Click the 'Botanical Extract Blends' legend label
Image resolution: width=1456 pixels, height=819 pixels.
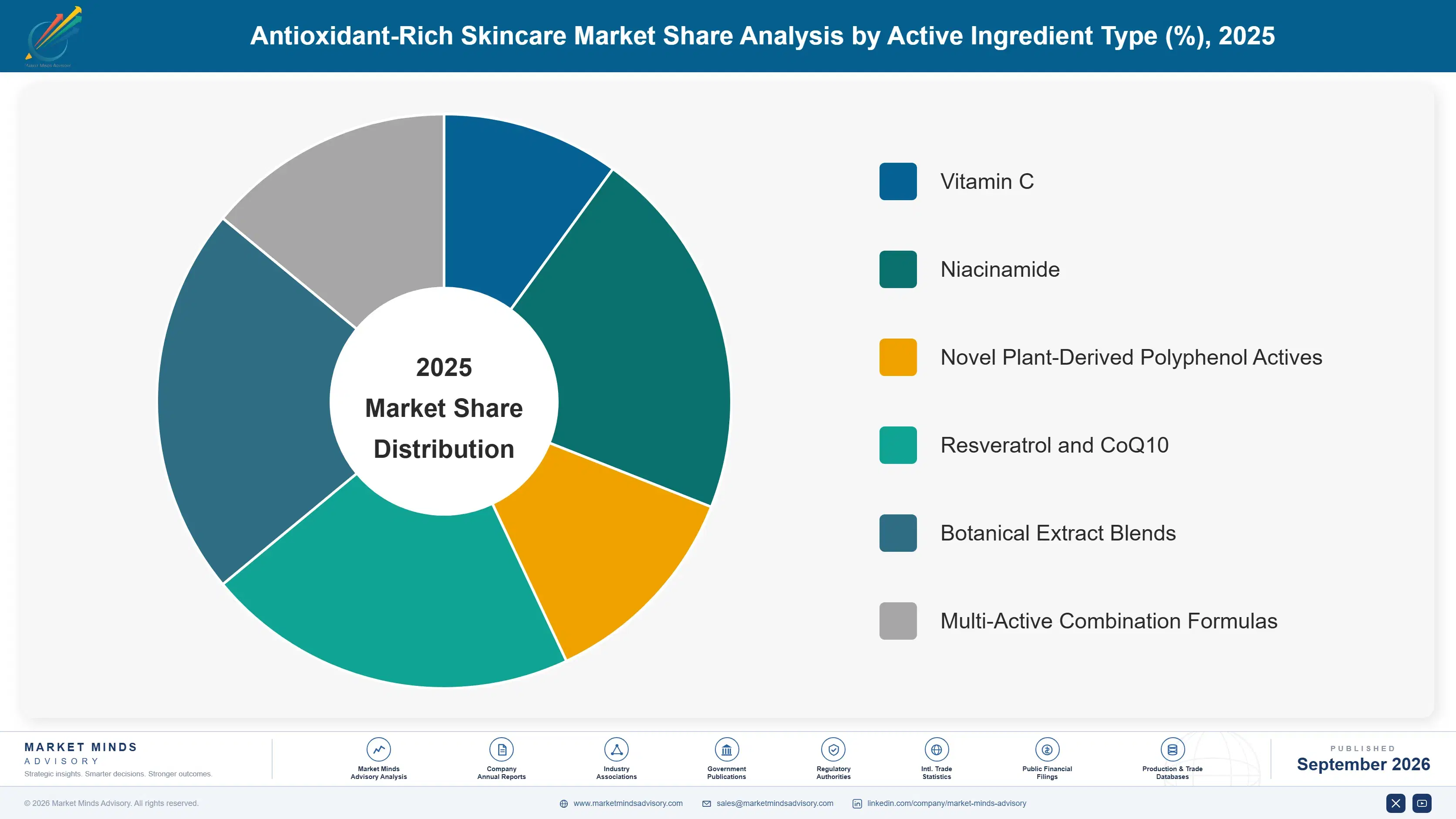[1058, 533]
